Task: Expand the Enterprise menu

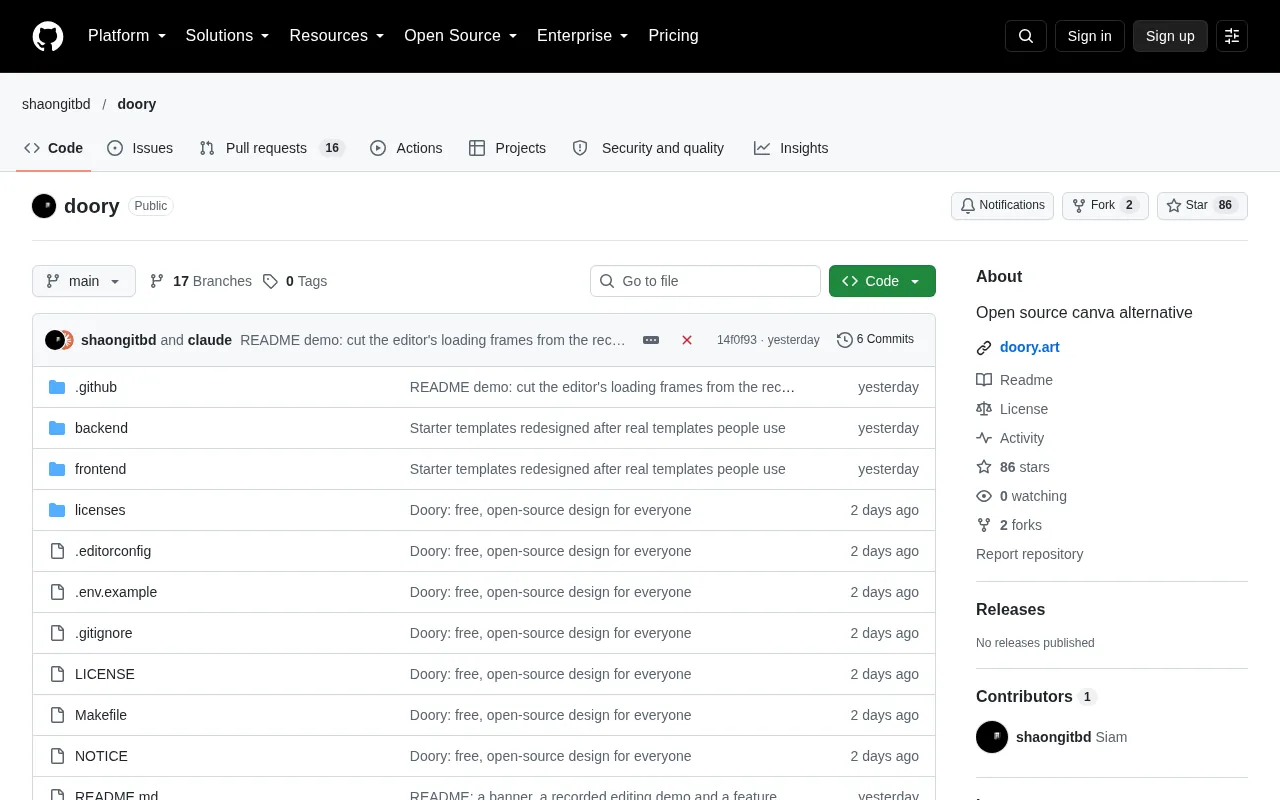Action: tap(583, 36)
